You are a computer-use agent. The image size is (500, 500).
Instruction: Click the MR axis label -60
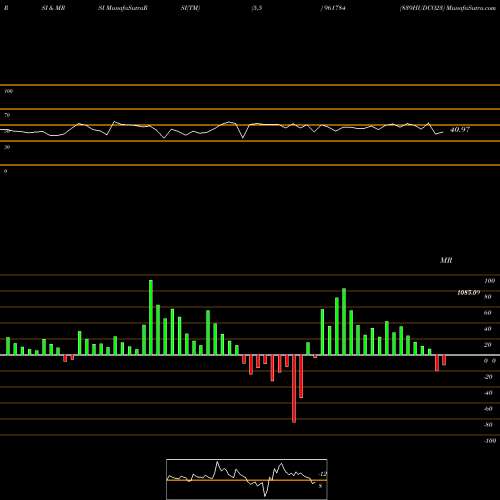(488, 409)
